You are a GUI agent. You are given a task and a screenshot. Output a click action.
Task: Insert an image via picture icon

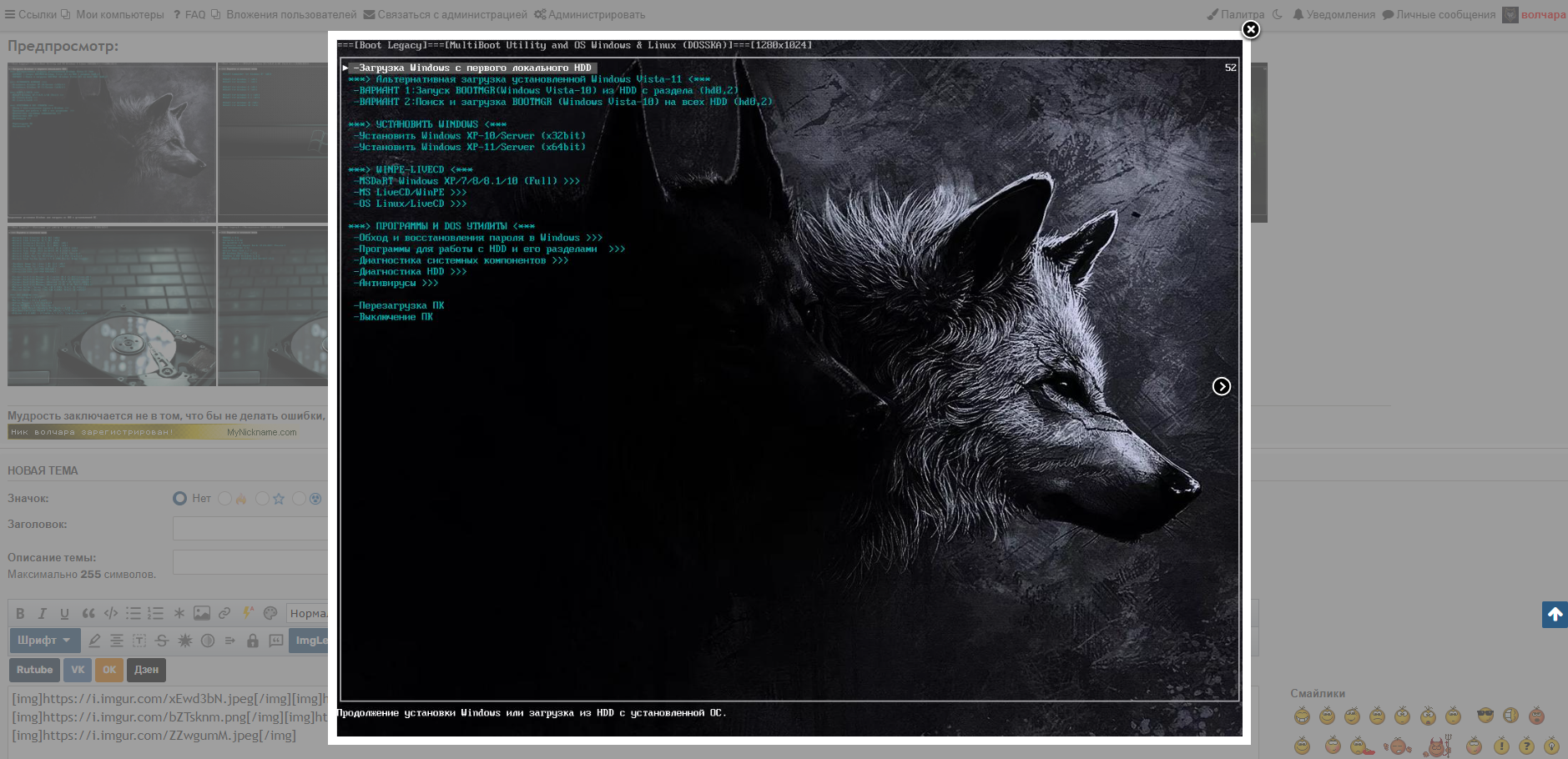(202, 613)
